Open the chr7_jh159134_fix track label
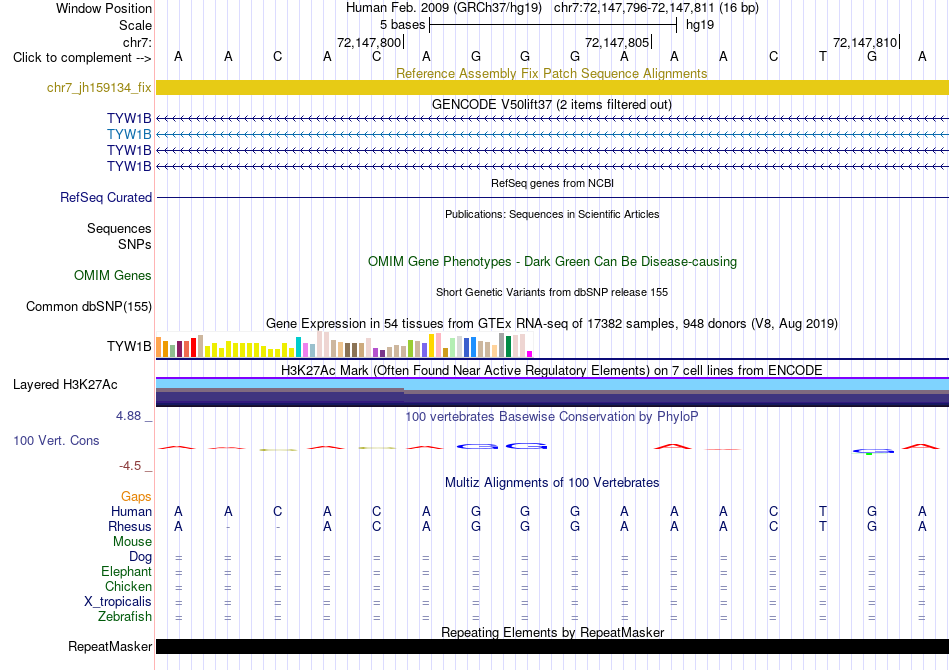This screenshot has width=950, height=670. (99, 87)
